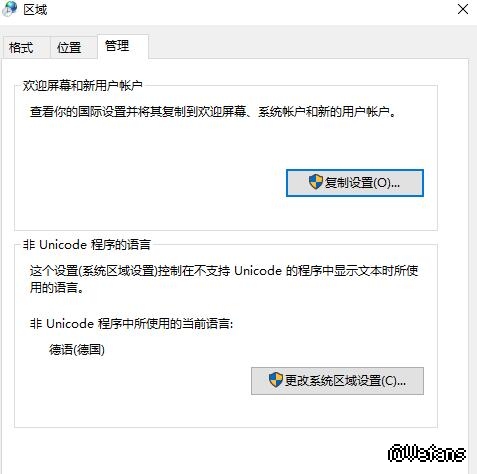
Task: Click the 欢迎屏幕和新用户帐户 group label
Action: (83, 86)
